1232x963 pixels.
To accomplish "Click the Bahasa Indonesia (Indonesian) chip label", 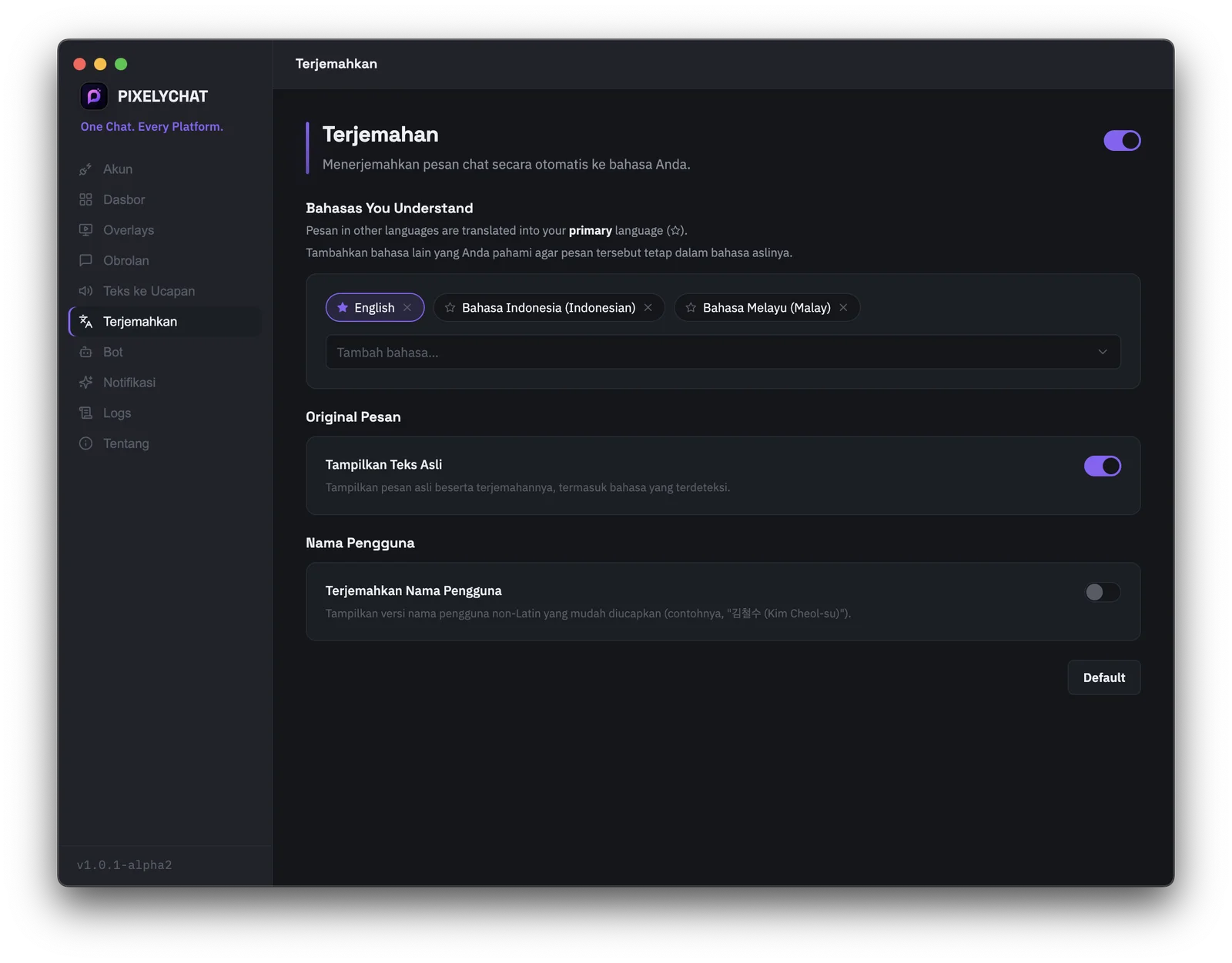I will (548, 307).
